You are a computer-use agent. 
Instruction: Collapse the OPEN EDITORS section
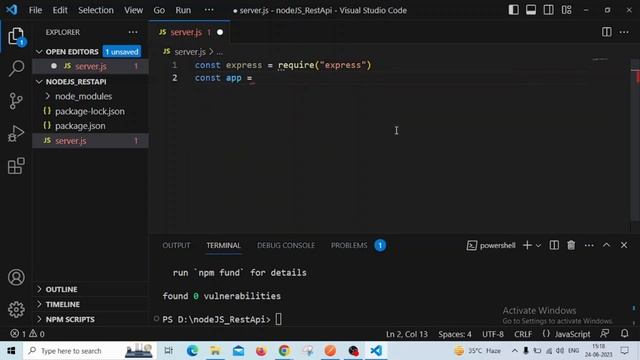click(39, 52)
